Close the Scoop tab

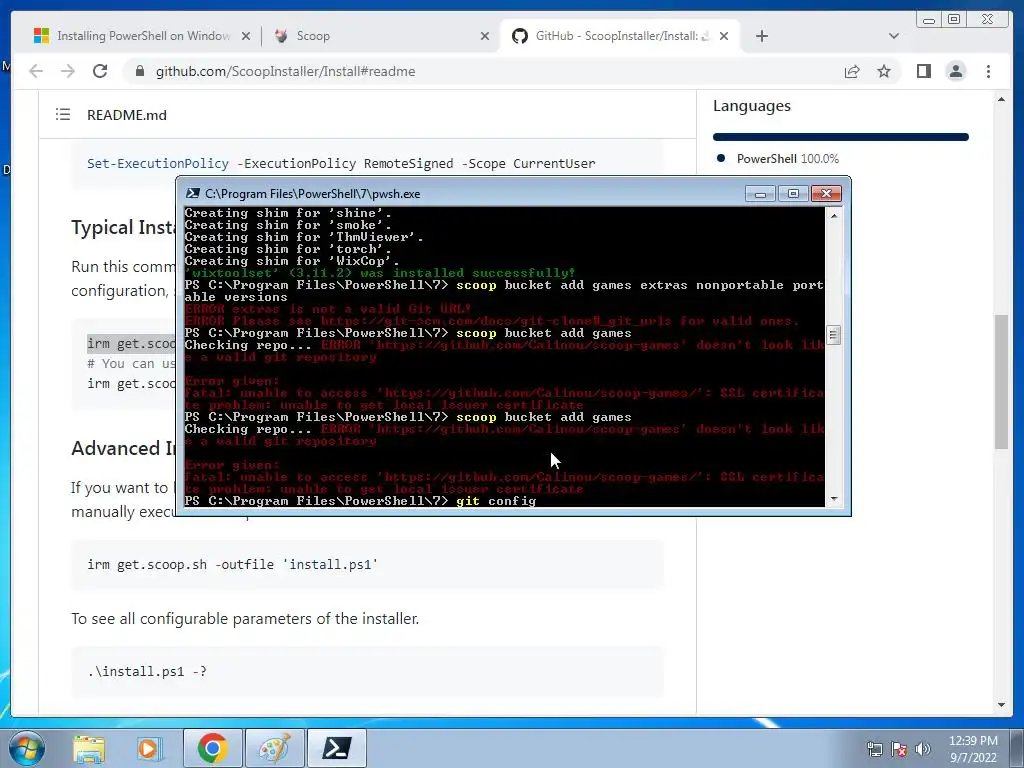coord(485,36)
